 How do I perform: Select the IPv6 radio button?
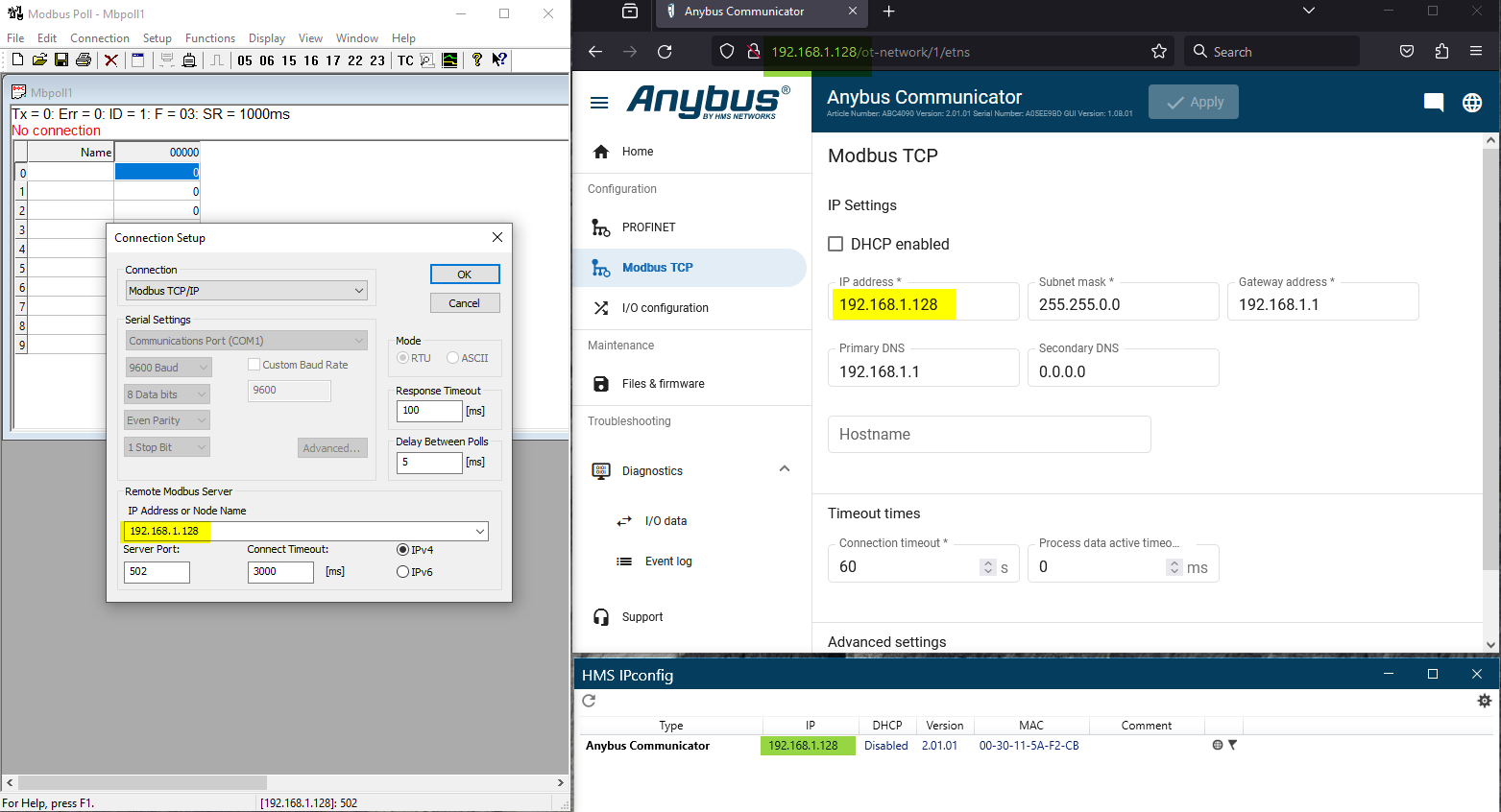(x=403, y=572)
